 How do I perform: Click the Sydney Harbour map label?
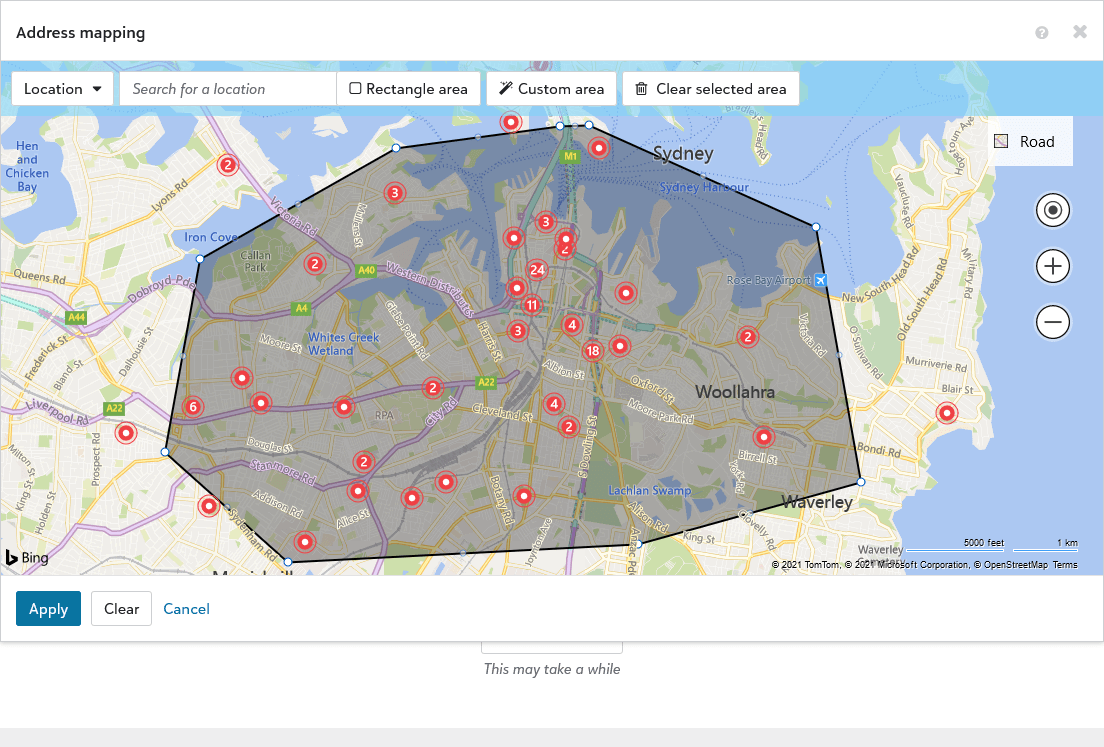coord(704,187)
